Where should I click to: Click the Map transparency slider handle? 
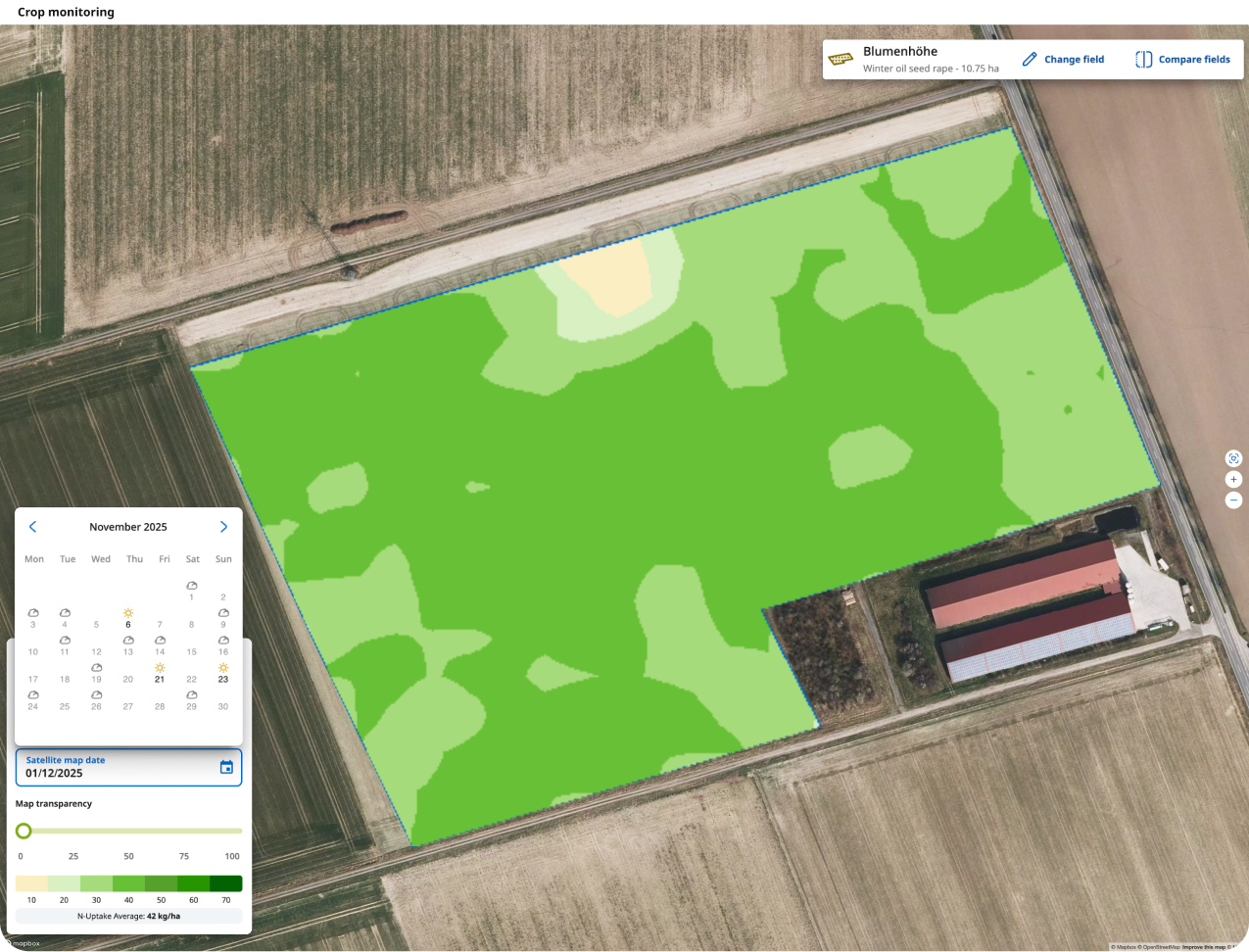[24, 831]
